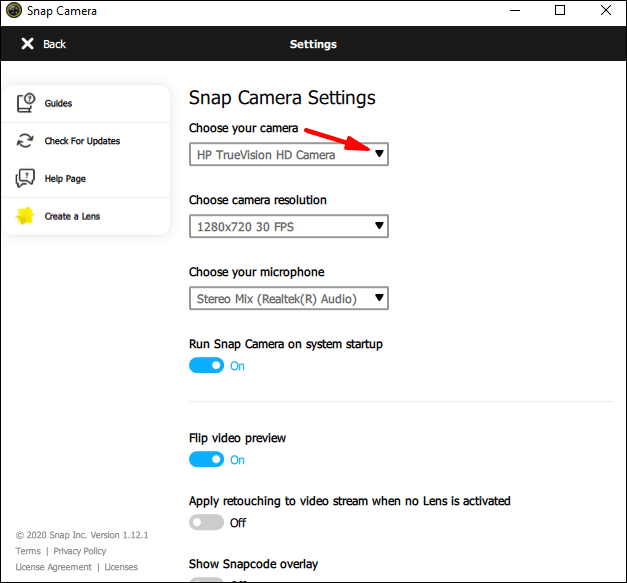
Task: Minimize the Snap Camera window
Action: [515, 10]
